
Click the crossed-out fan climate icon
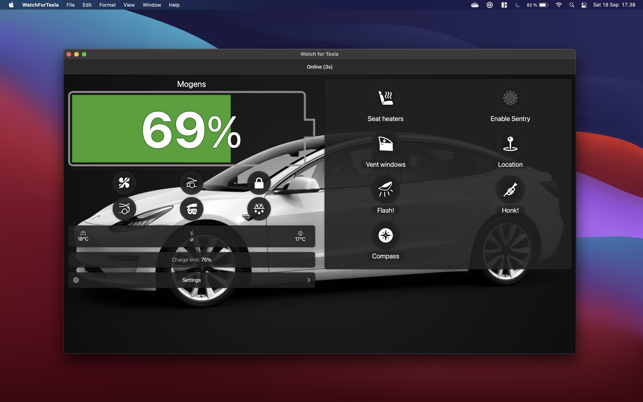(x=124, y=183)
